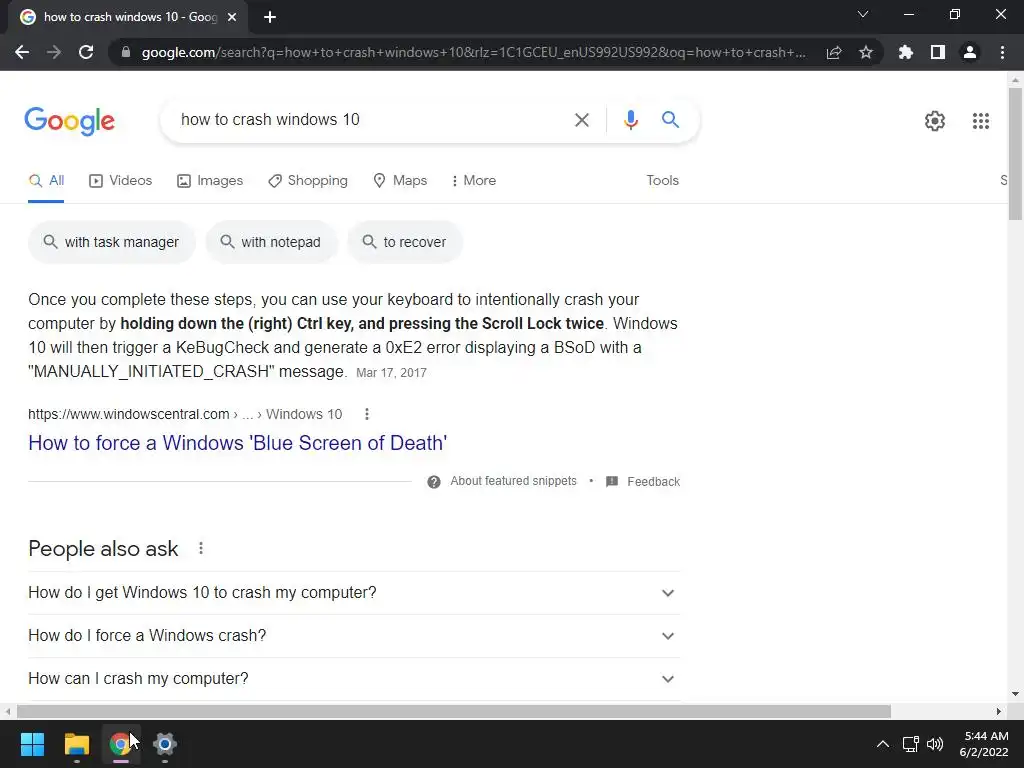
Task: Click the vertical scrollbar thumb
Action: pyautogui.click(x=1015, y=153)
